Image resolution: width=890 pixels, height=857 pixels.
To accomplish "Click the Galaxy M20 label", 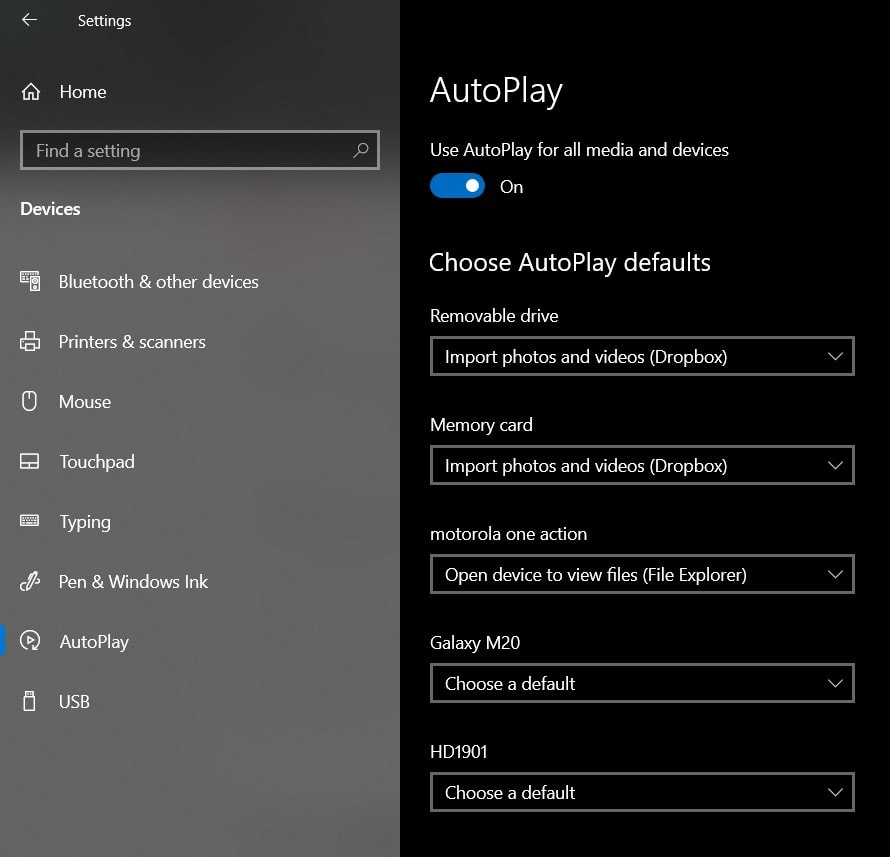I will 475,643.
